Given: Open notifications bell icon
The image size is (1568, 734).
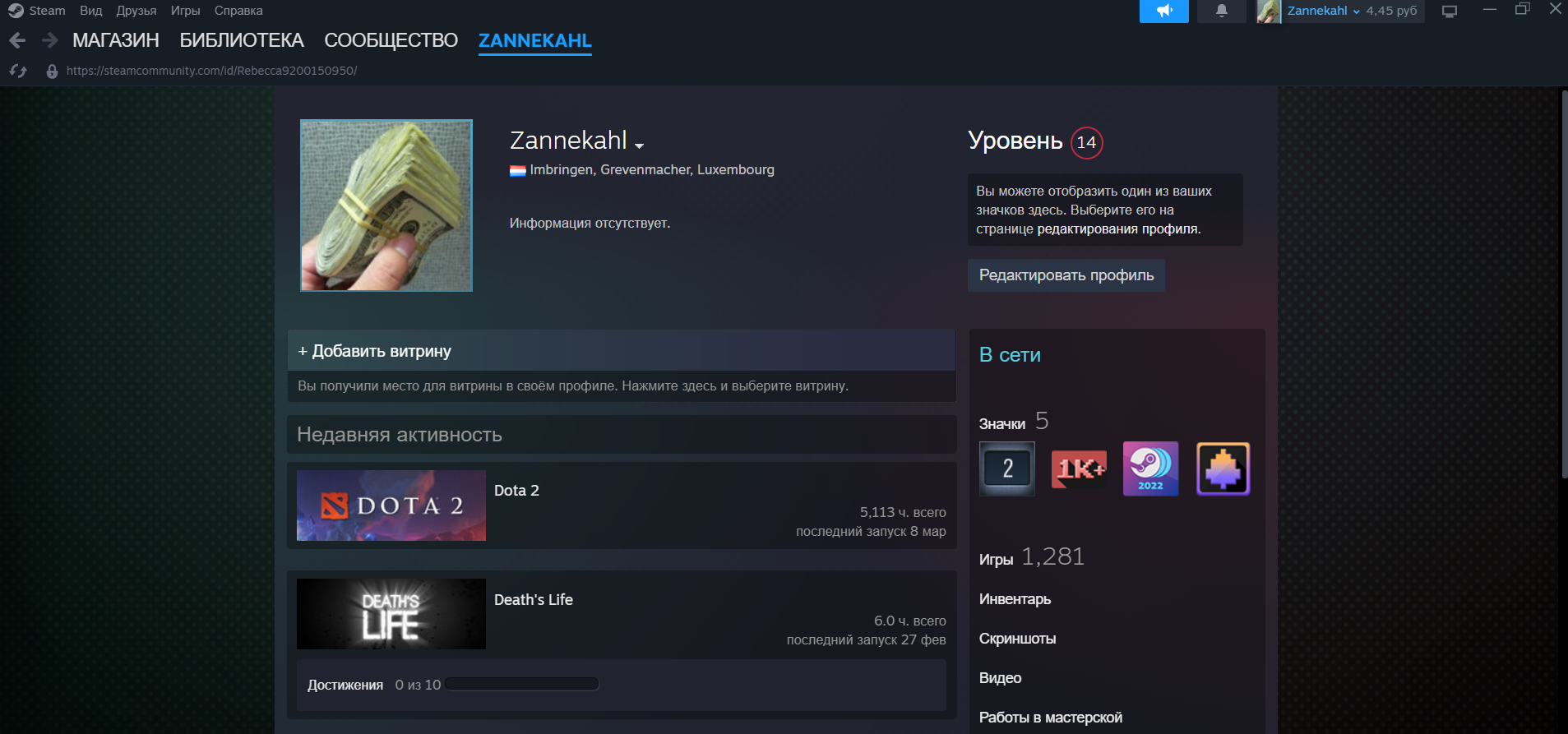Looking at the screenshot, I should (x=1221, y=11).
